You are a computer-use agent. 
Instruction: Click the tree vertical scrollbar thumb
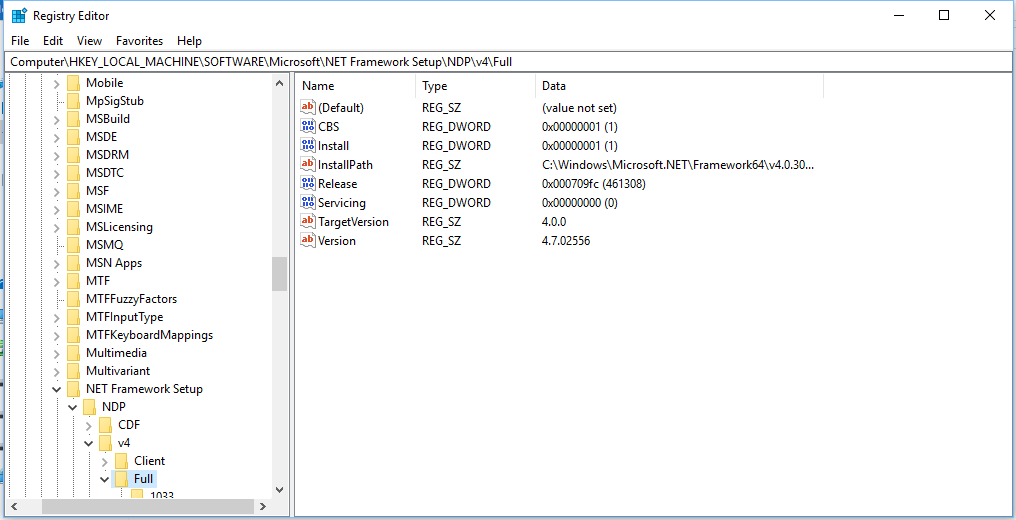[x=279, y=274]
